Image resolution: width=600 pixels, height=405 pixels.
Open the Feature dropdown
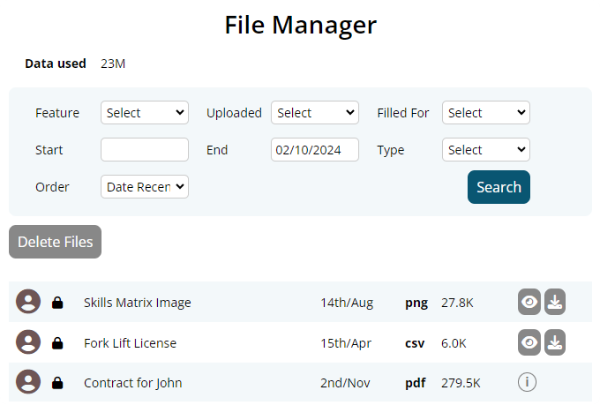[145, 113]
